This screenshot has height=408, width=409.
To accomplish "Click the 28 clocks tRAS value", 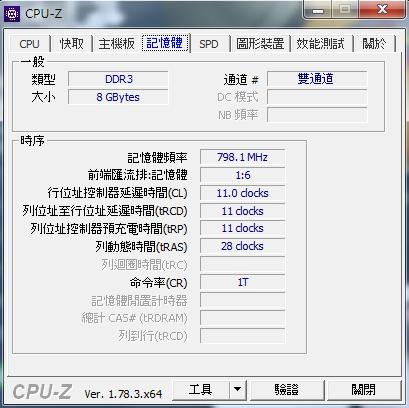I will coord(242,246).
